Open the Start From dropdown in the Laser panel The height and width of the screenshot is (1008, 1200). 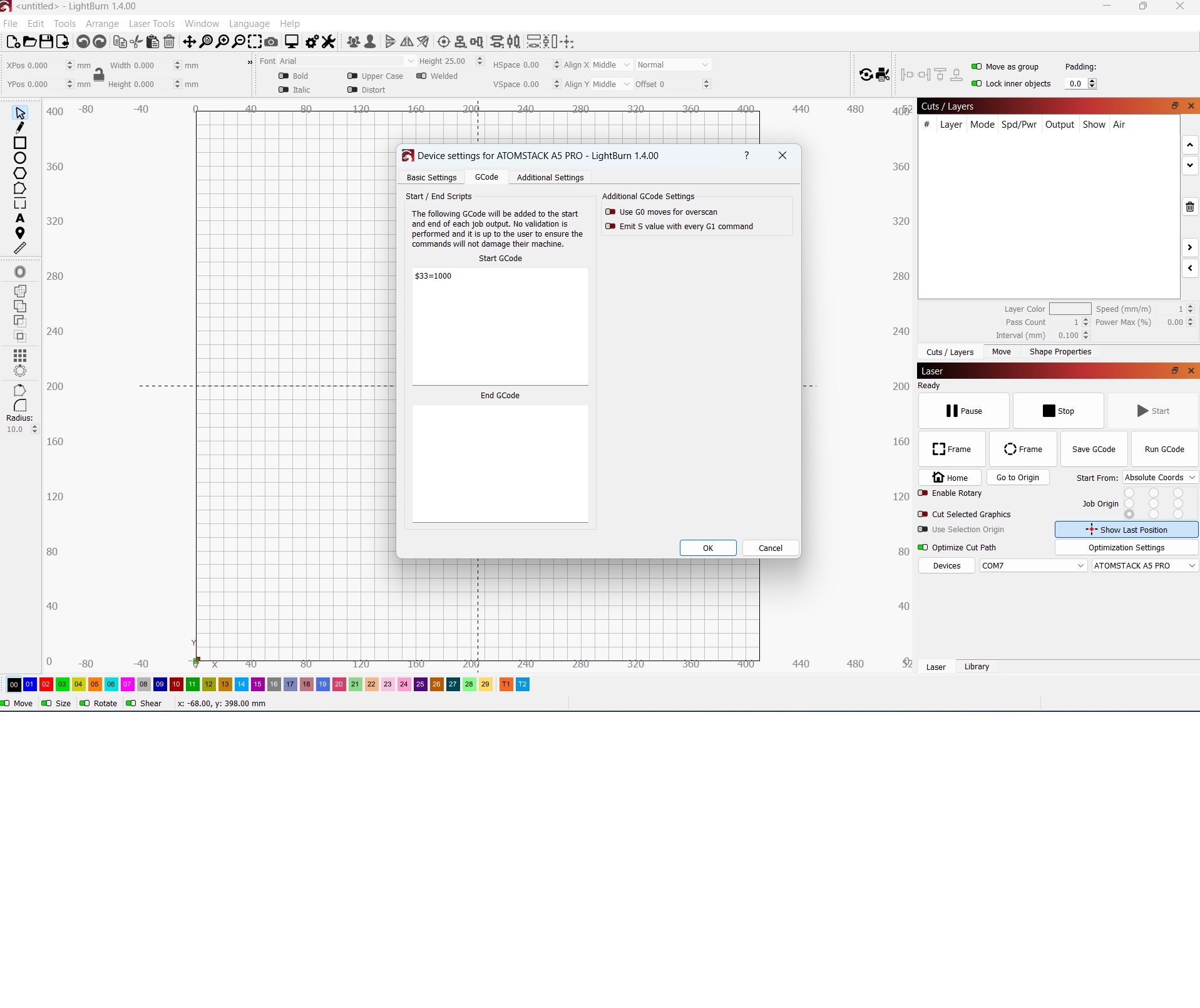(1161, 477)
